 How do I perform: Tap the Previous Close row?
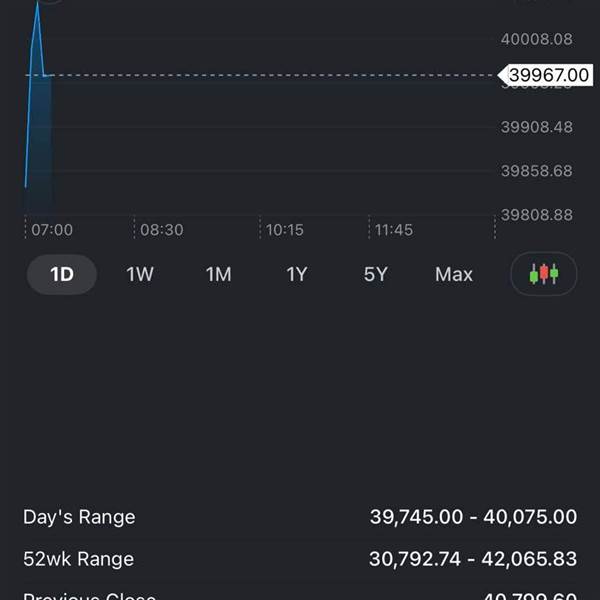[300, 596]
